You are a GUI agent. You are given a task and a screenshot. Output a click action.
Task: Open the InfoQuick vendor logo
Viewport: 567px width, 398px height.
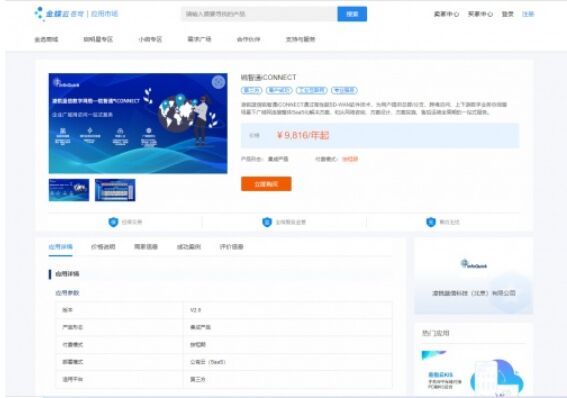point(474,264)
